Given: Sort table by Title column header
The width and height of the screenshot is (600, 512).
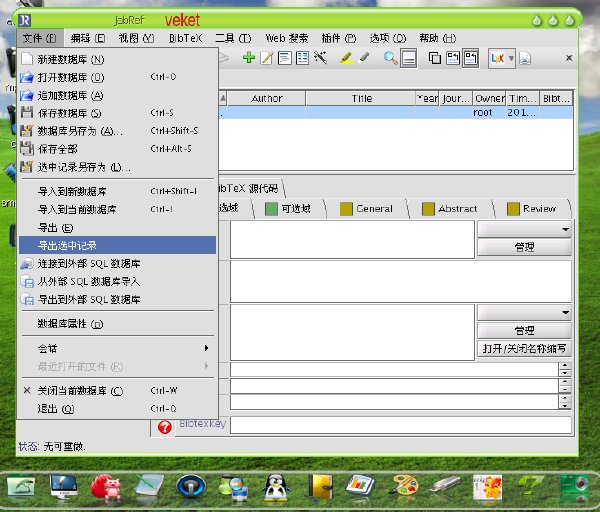Looking at the screenshot, I should click(361, 98).
